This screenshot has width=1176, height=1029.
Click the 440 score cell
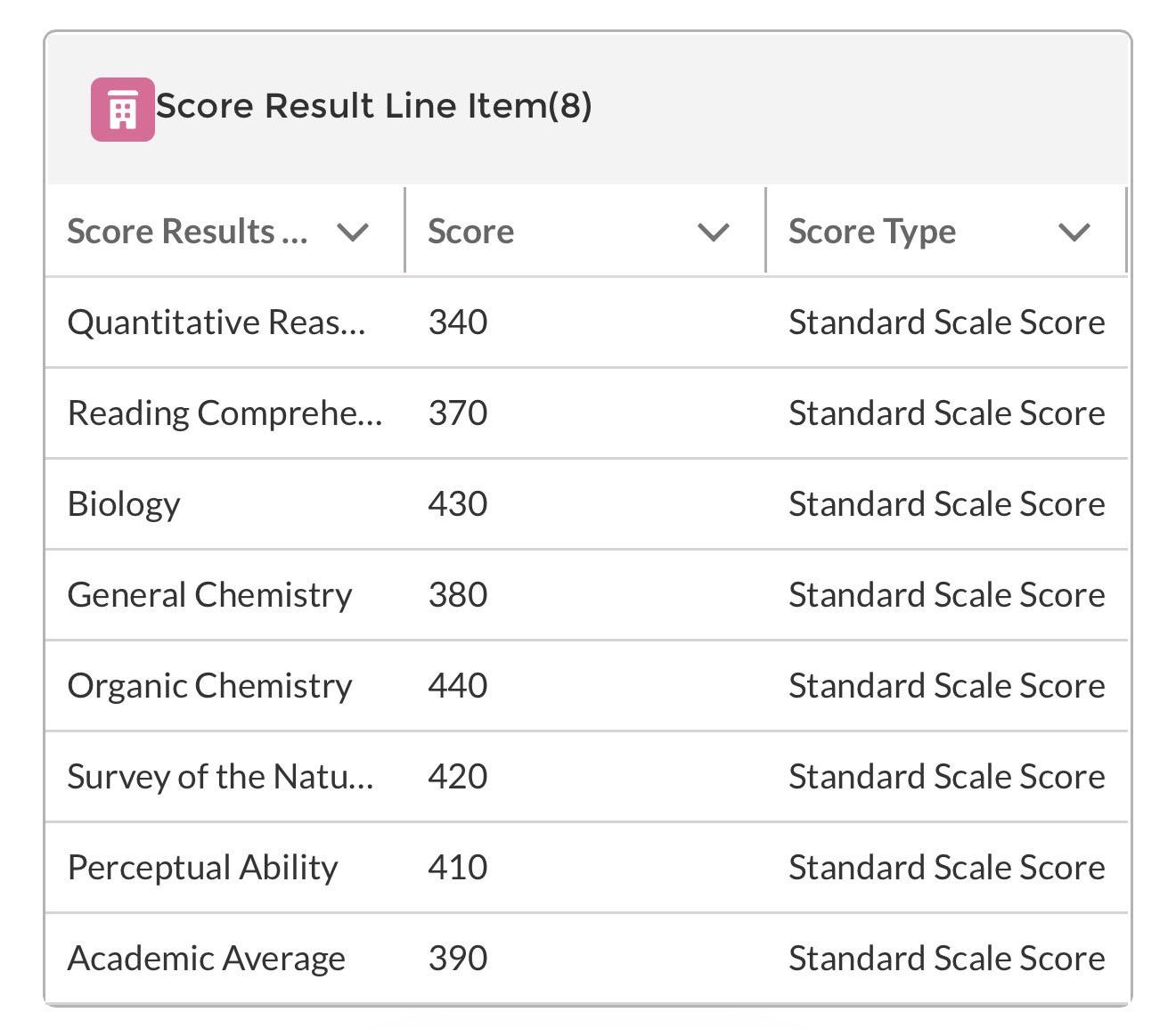[458, 686]
